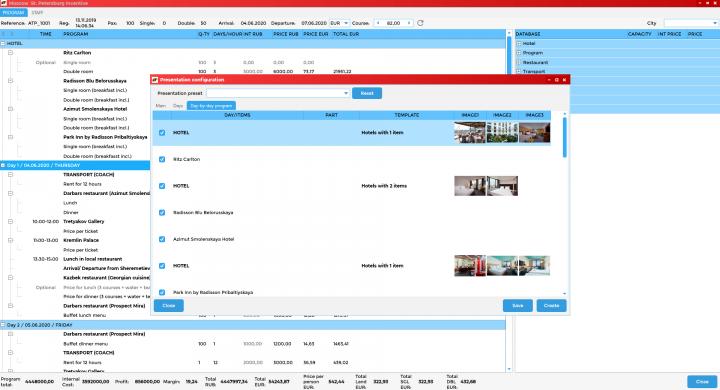
Task: Collapse the Day 1 Thursday section
Action: 3,165
